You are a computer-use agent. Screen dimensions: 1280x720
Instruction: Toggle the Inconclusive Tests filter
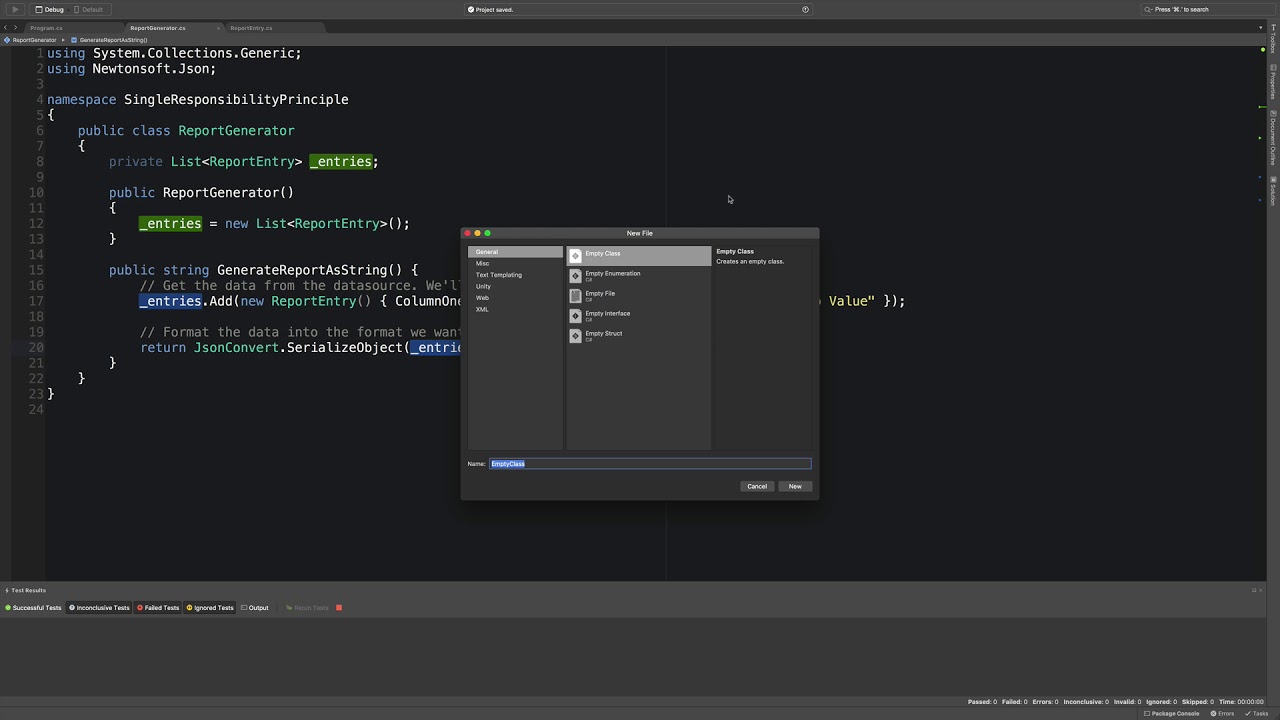click(x=99, y=608)
